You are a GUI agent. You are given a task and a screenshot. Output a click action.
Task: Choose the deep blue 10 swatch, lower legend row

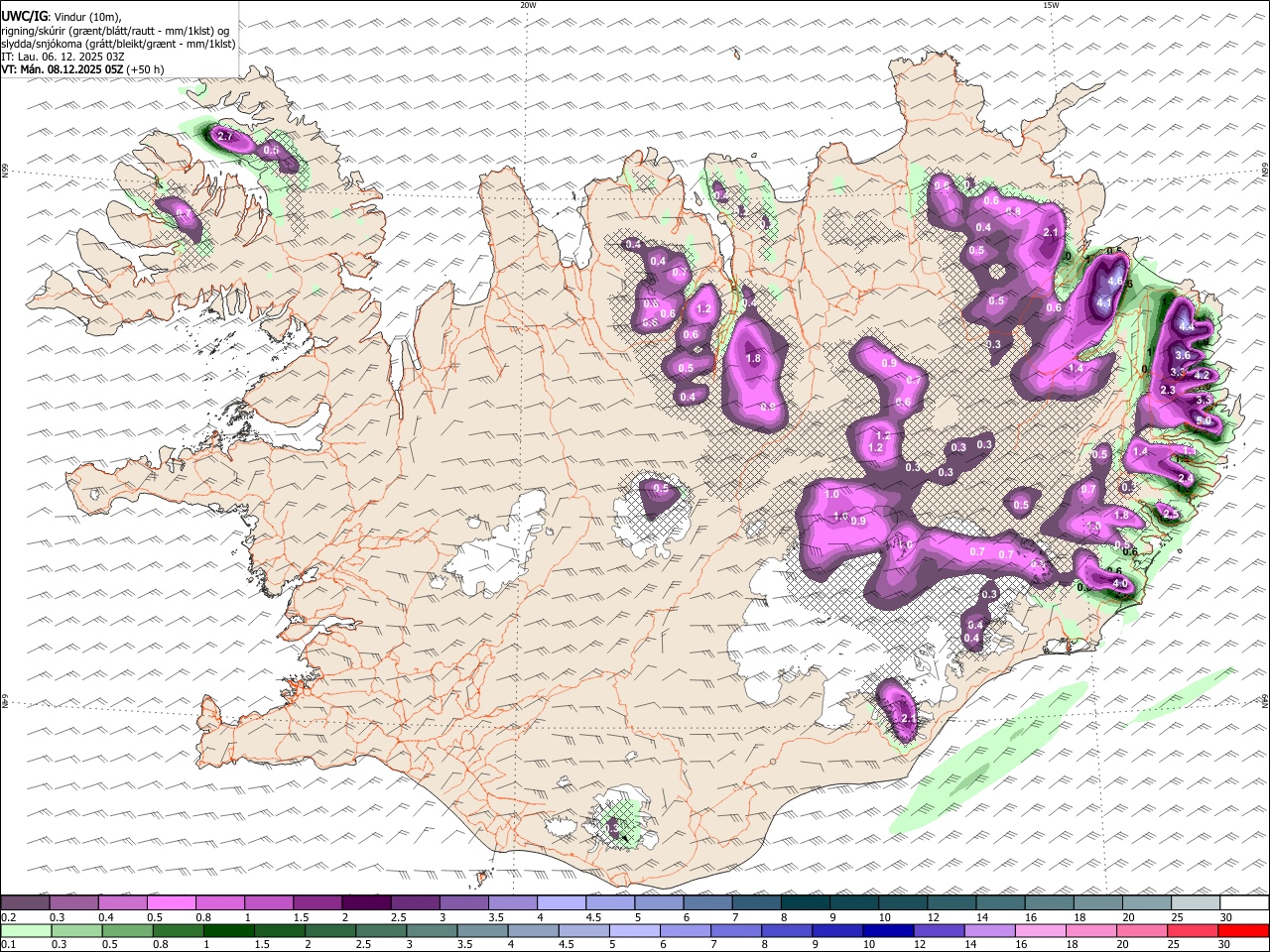889,930
